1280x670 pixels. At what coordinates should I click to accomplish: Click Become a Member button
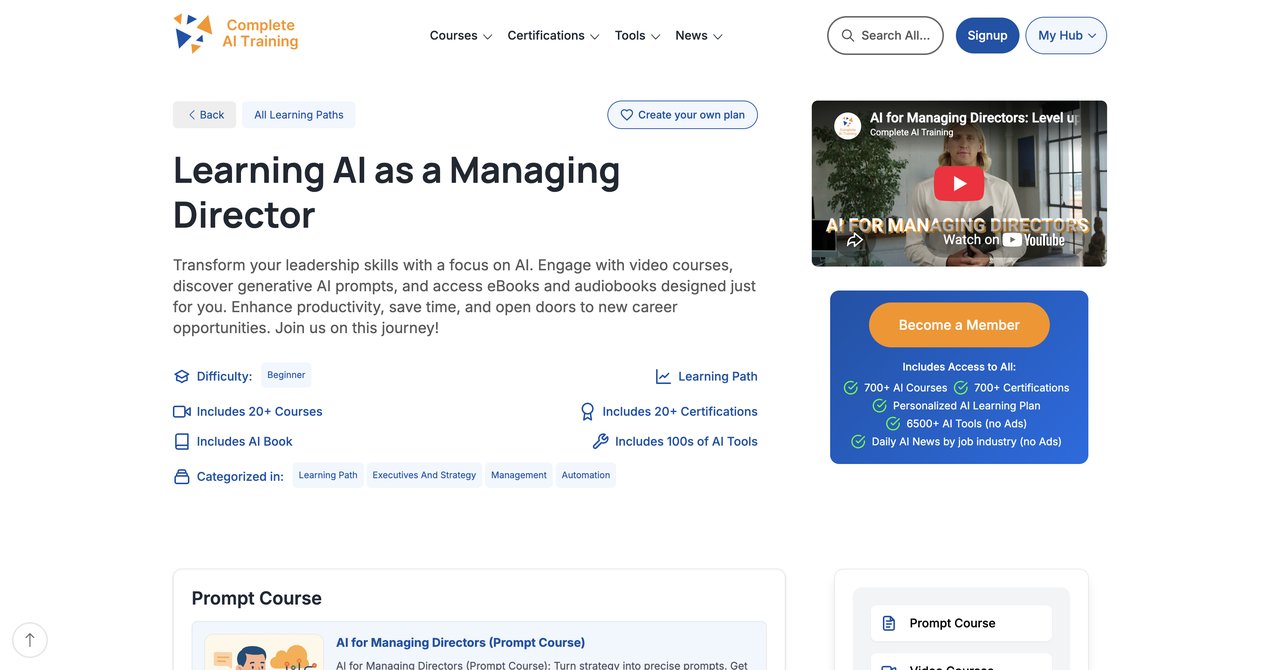point(959,325)
